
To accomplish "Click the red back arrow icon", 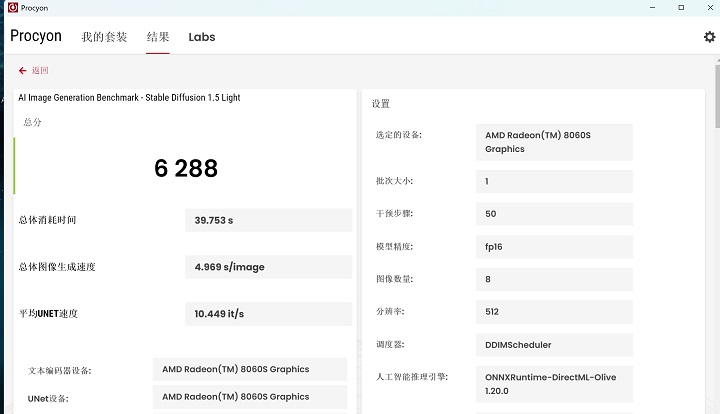I will (x=22, y=70).
